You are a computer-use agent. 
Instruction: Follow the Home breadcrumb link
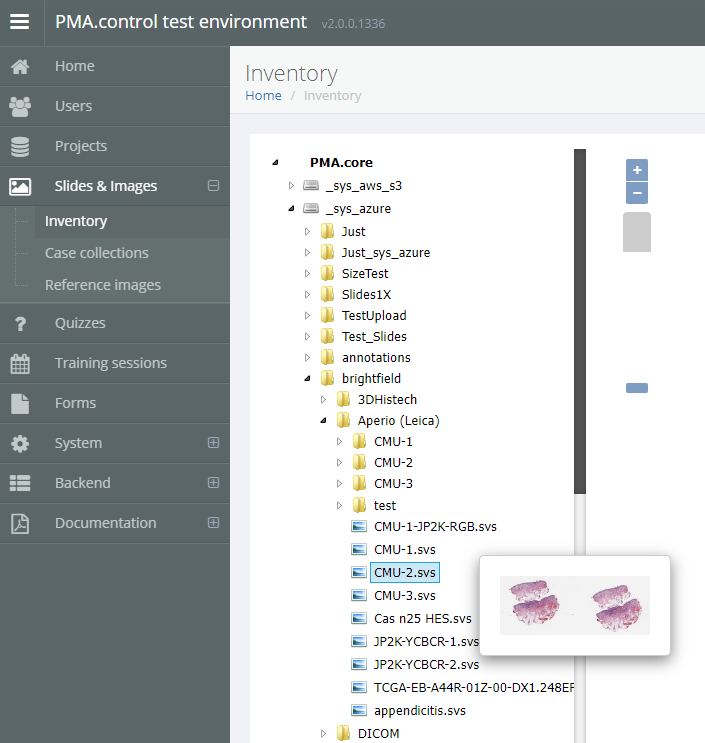(x=263, y=96)
